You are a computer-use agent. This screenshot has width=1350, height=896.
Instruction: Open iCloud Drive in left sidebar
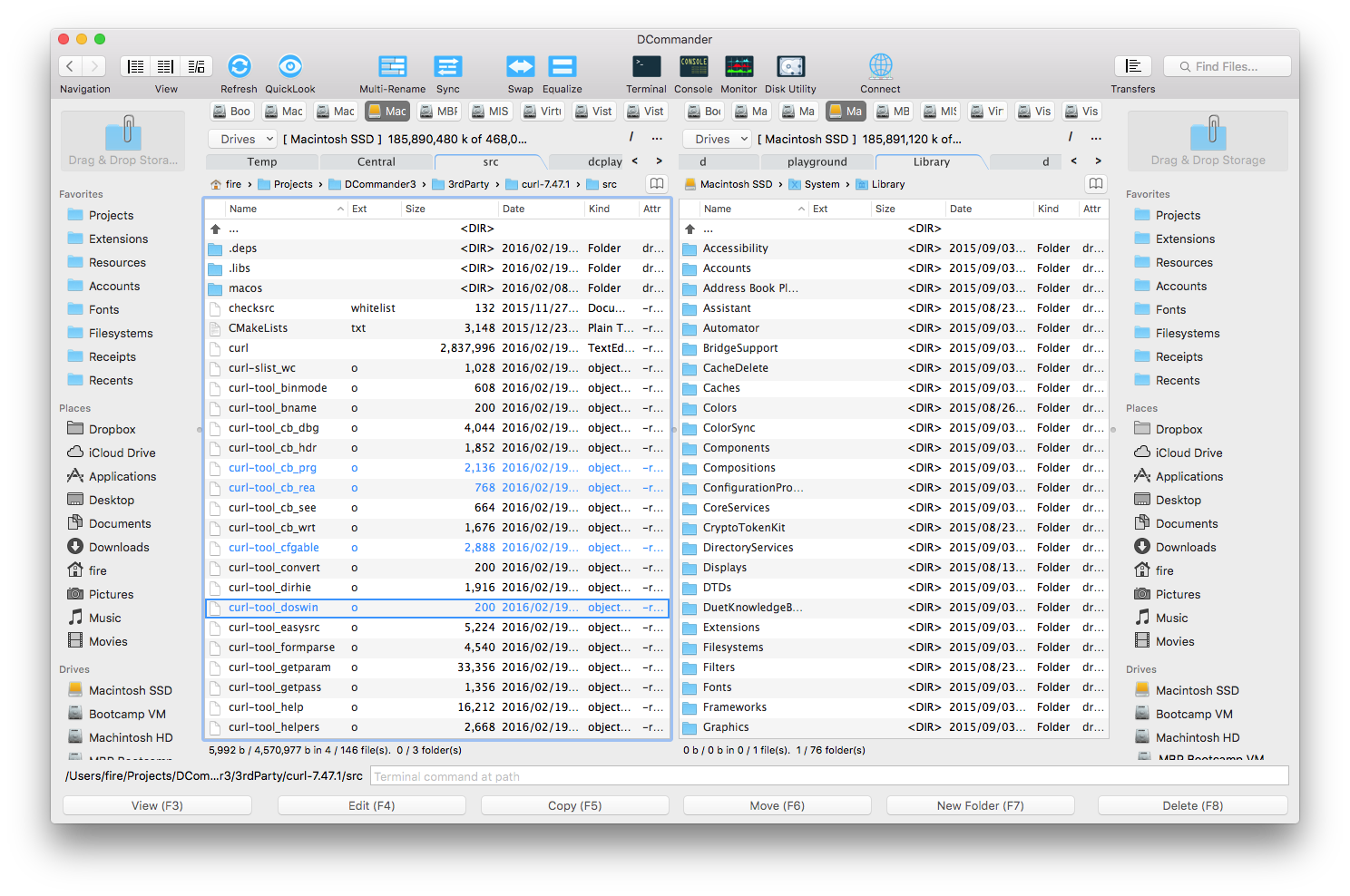point(122,453)
